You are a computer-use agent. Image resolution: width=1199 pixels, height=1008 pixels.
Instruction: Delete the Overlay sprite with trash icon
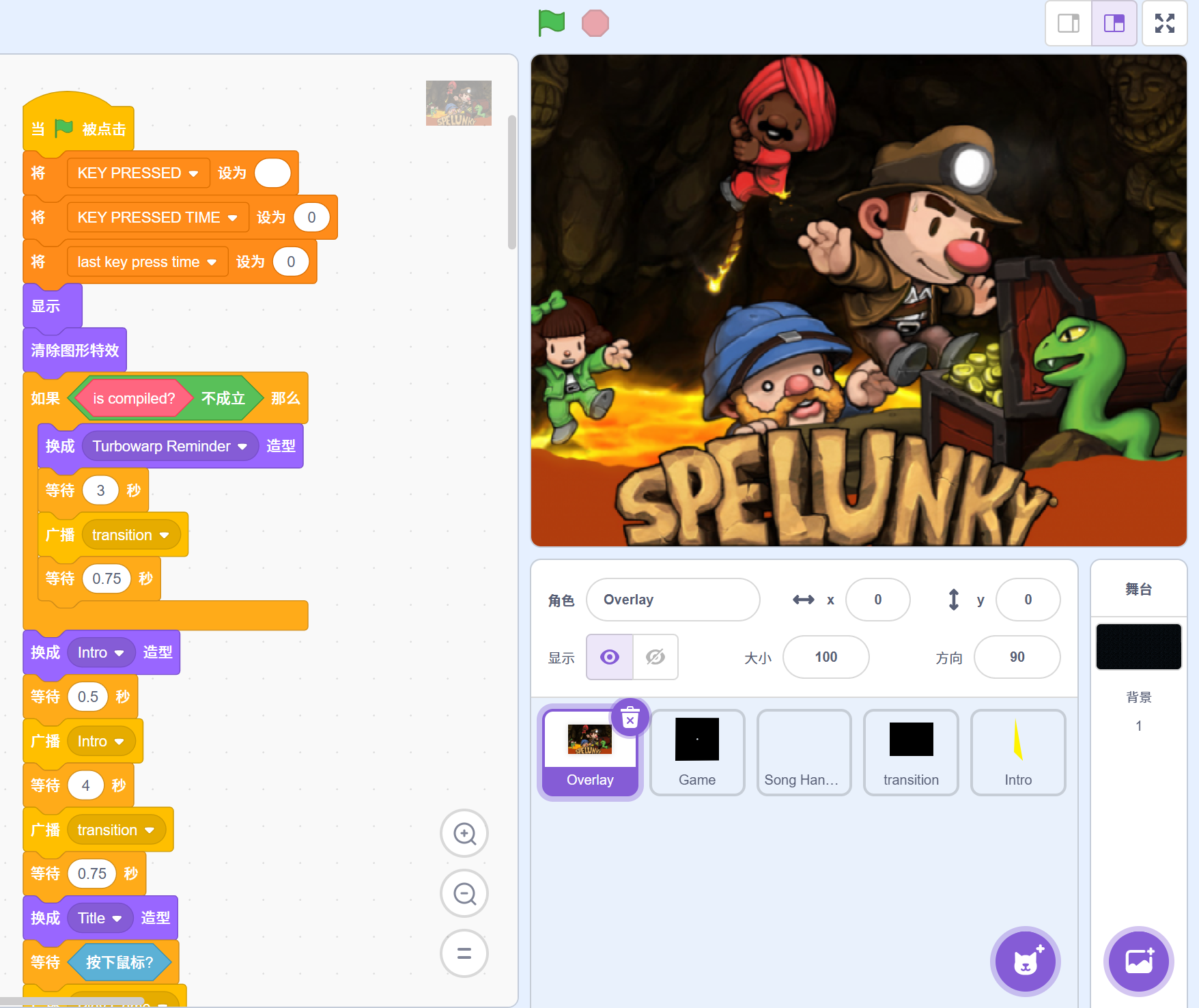tap(630, 718)
